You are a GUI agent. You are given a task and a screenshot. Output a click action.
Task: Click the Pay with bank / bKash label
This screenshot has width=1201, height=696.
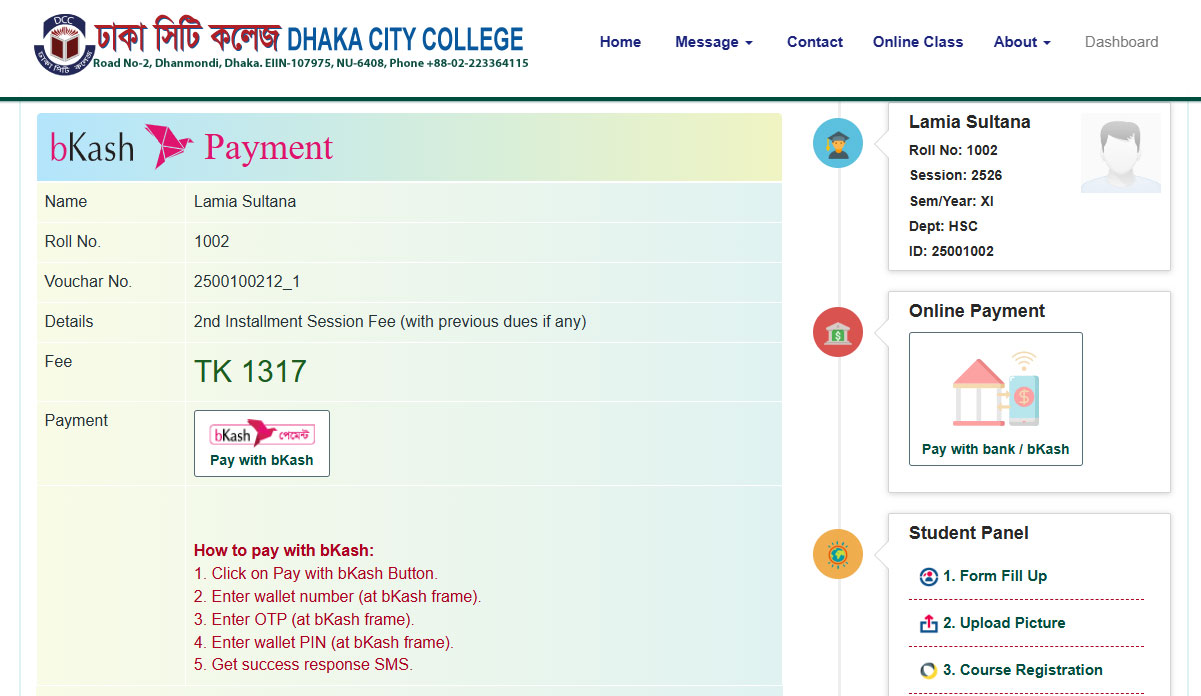tap(995, 449)
